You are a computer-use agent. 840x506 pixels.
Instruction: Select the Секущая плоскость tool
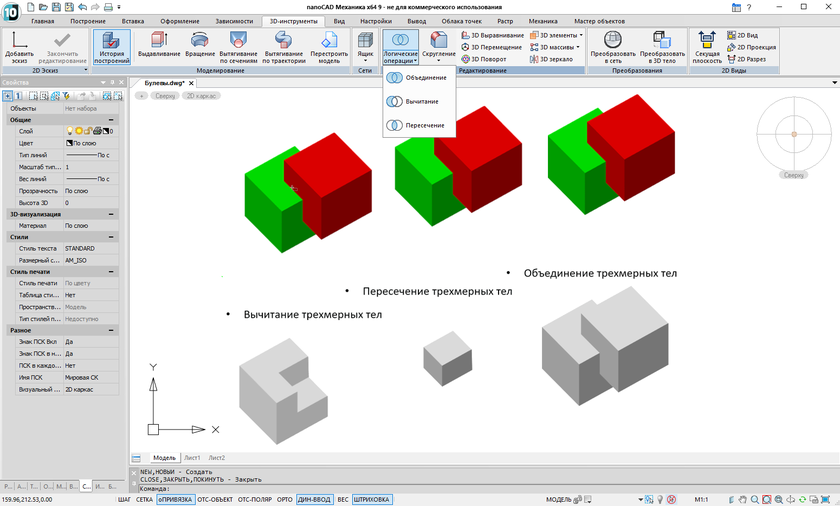coord(707,40)
